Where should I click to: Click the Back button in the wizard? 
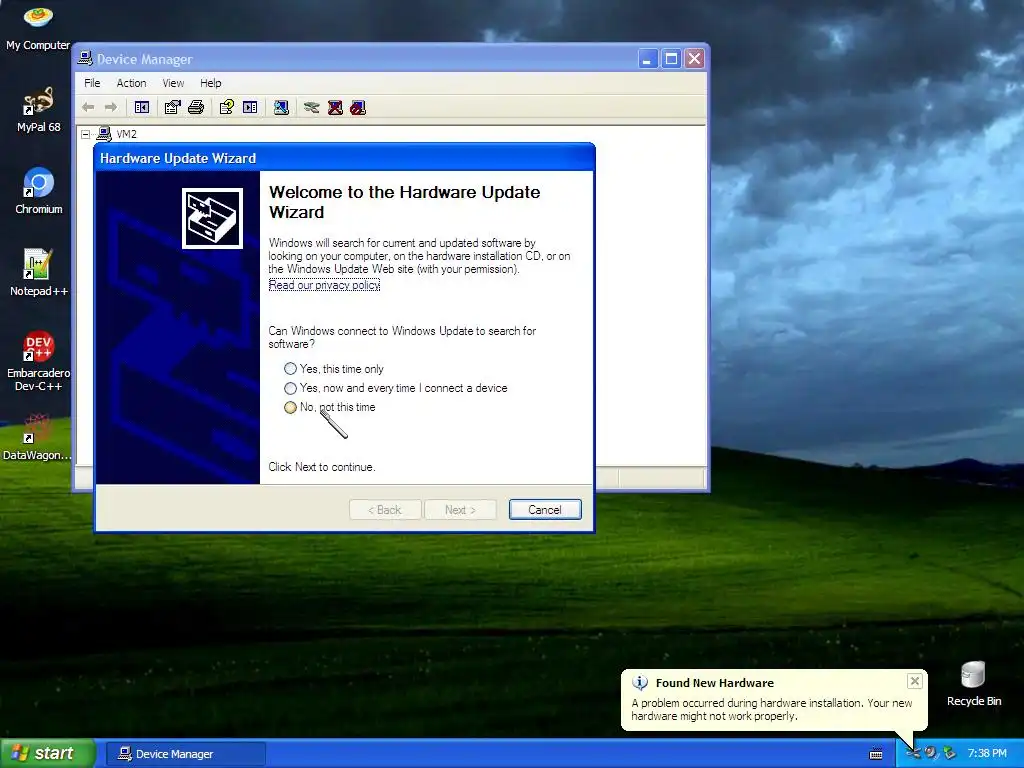[385, 509]
